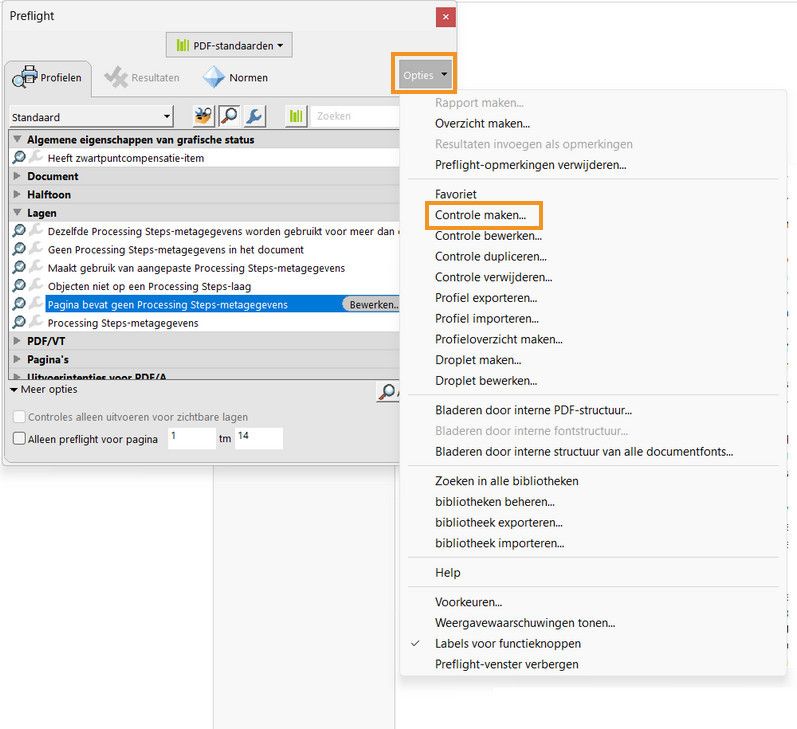Choose Profiel exporteren menu item
This screenshot has height=729, width=797.
pyautogui.click(x=486, y=298)
